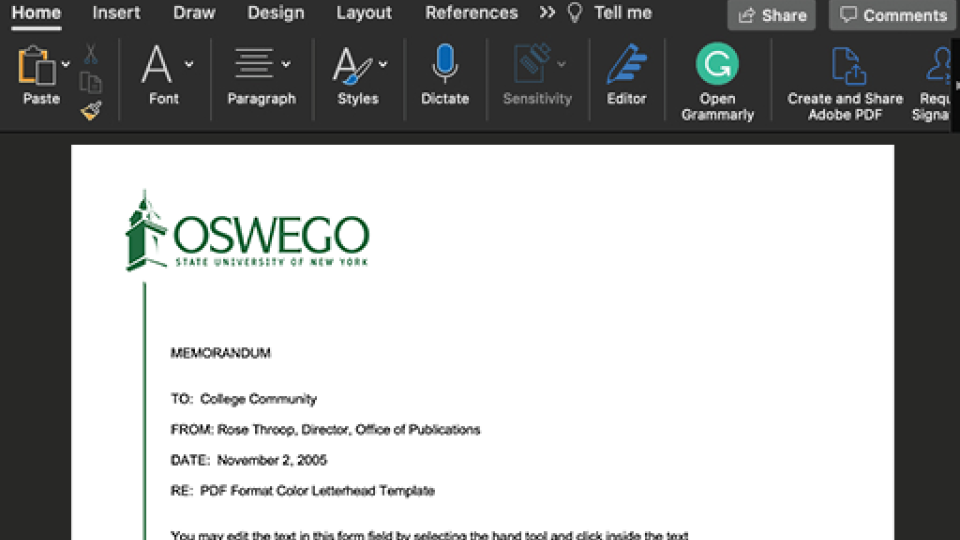Expand the Styles dropdown arrow

coord(383,64)
